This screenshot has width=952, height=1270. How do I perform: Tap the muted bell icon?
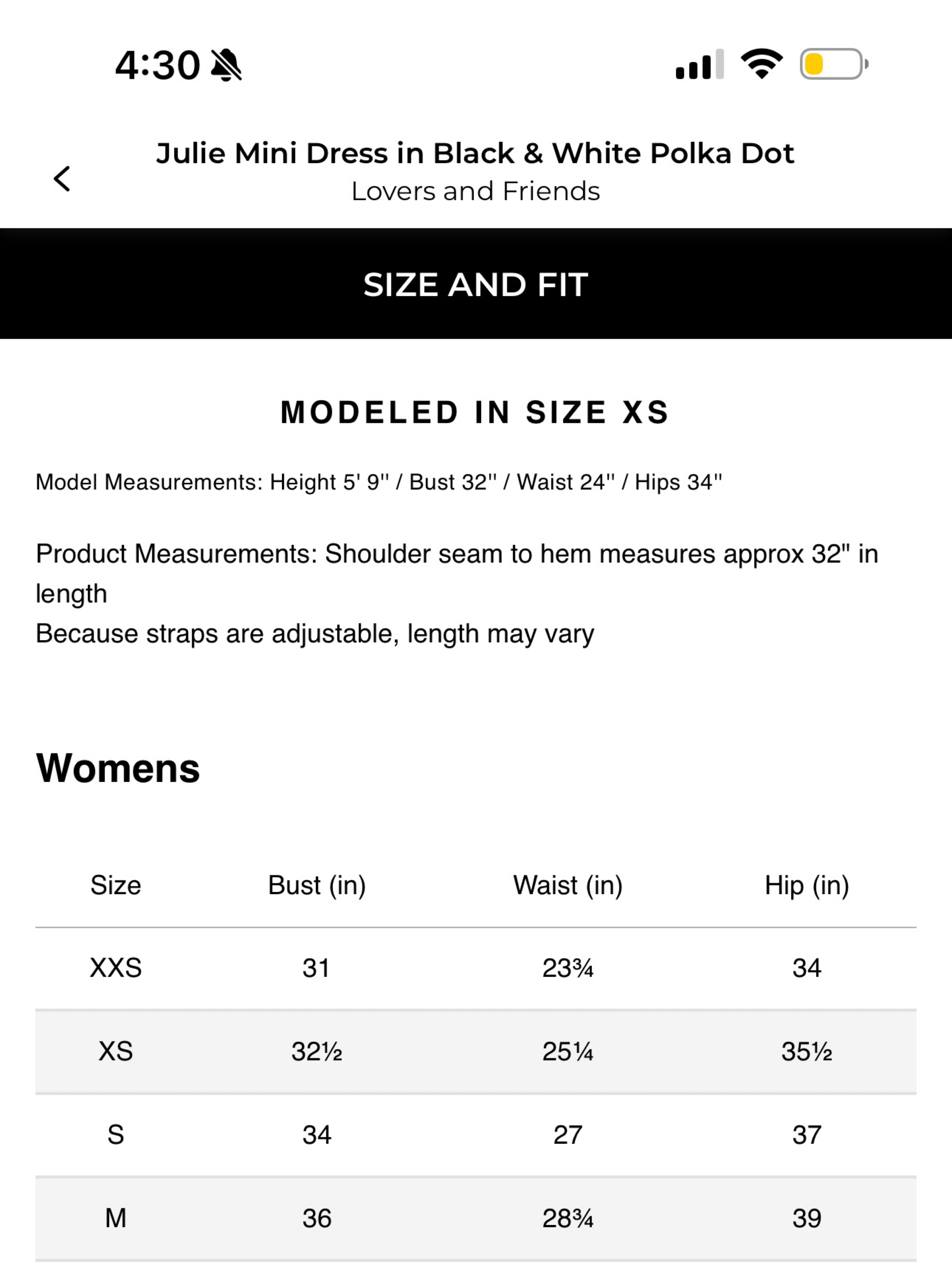point(226,65)
